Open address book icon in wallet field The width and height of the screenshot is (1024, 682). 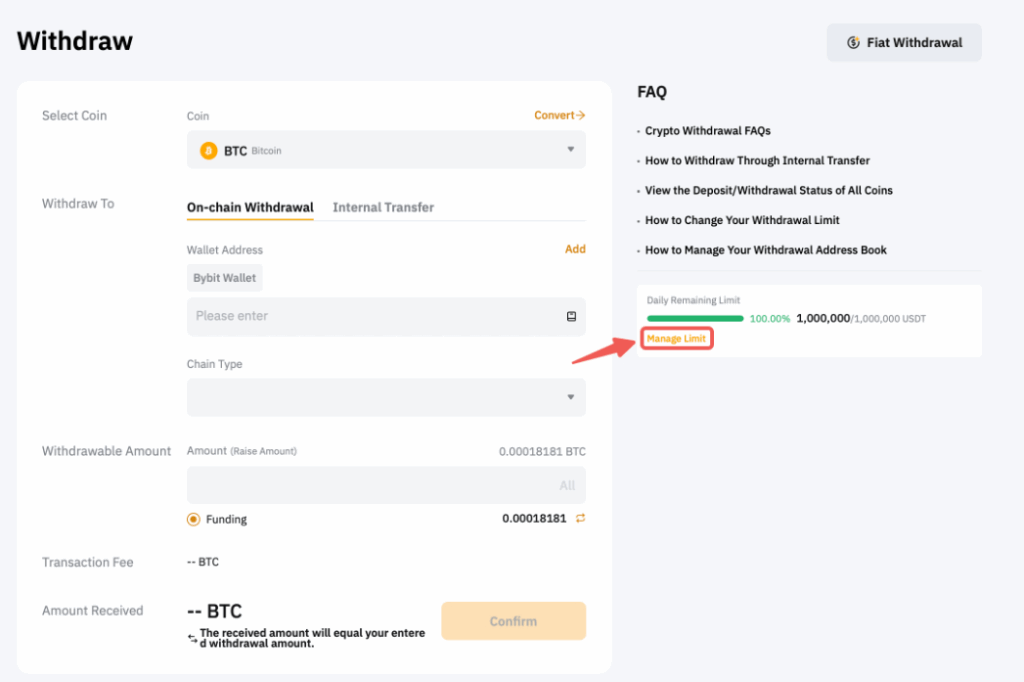pyautogui.click(x=571, y=316)
